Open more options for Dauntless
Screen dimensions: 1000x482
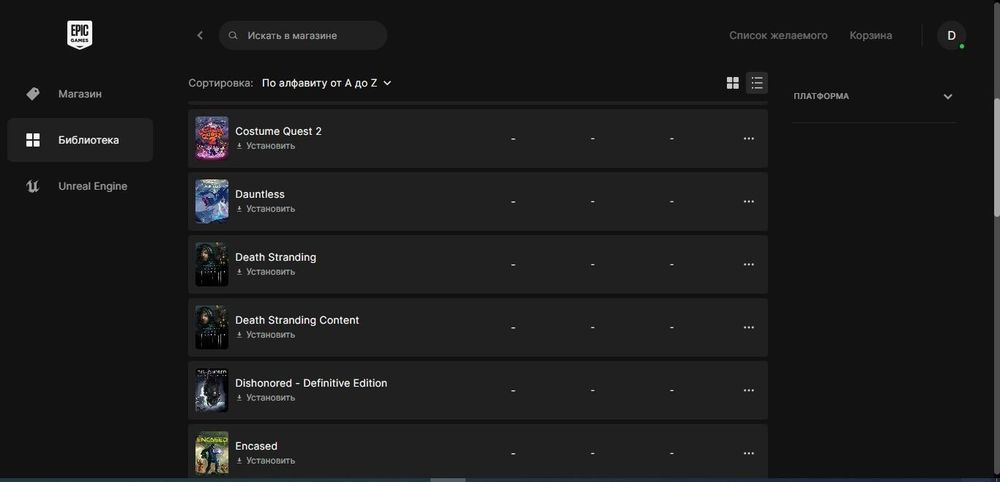tap(749, 201)
